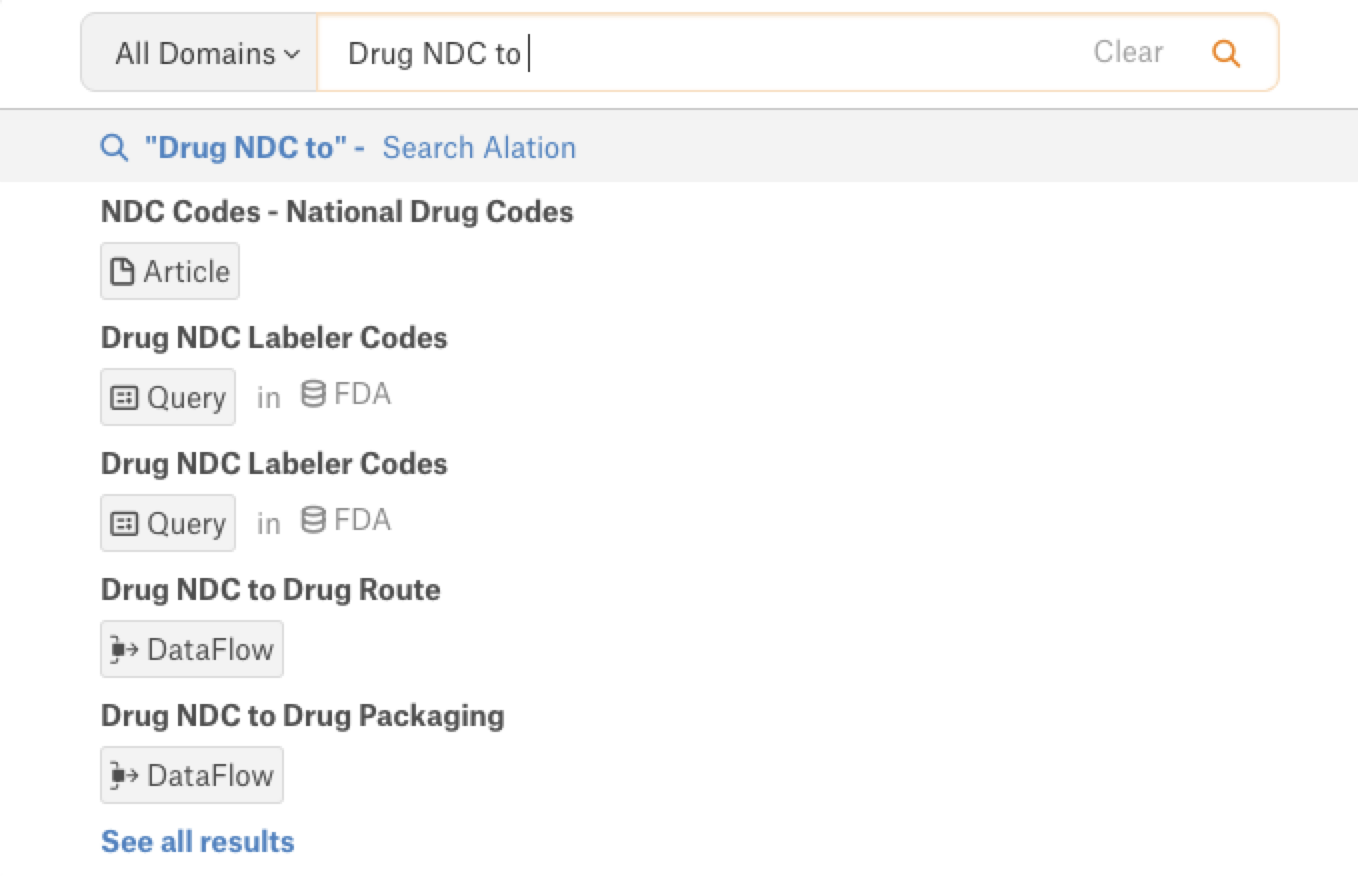Click the Article type badge

(170, 271)
